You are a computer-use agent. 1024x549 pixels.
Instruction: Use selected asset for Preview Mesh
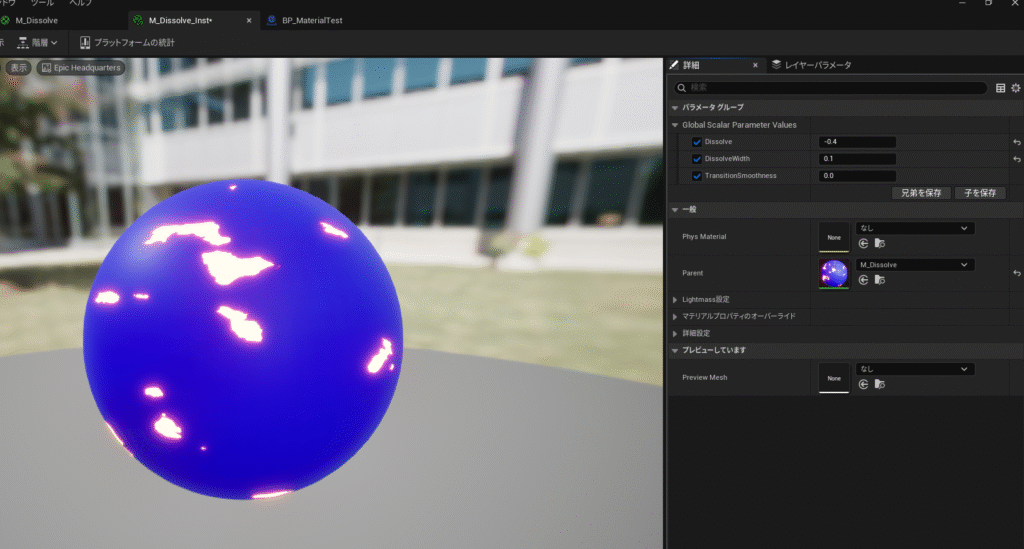(x=863, y=384)
